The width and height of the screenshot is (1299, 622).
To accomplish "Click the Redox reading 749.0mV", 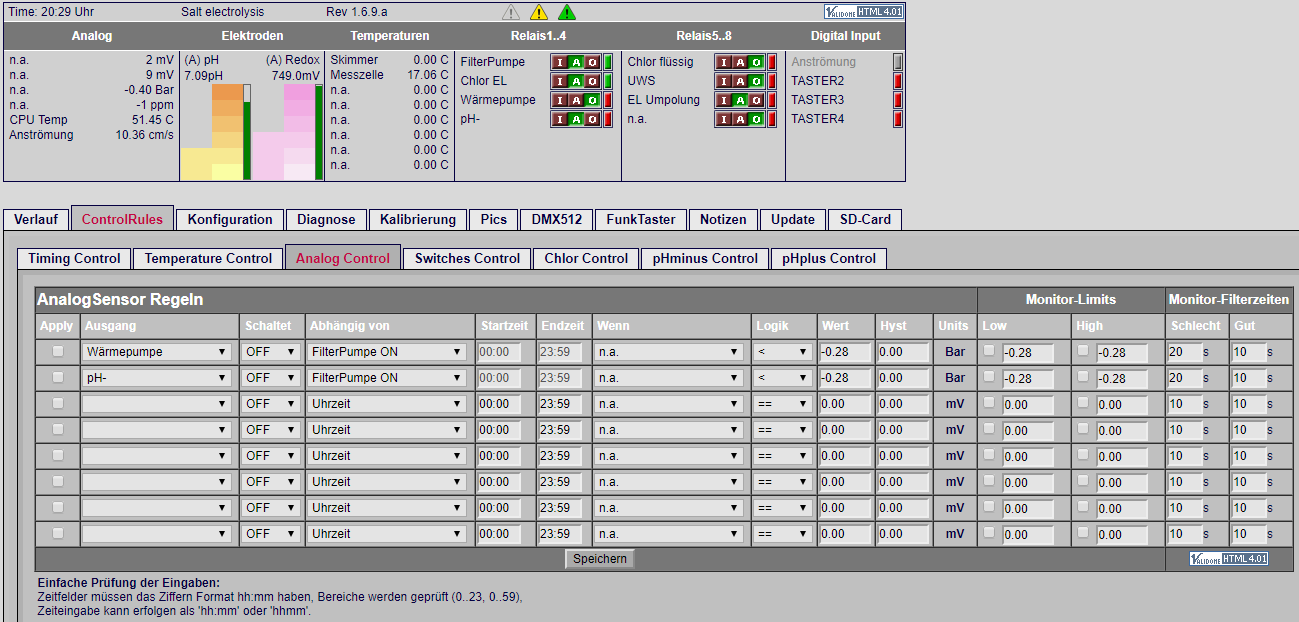I will click(x=296, y=75).
